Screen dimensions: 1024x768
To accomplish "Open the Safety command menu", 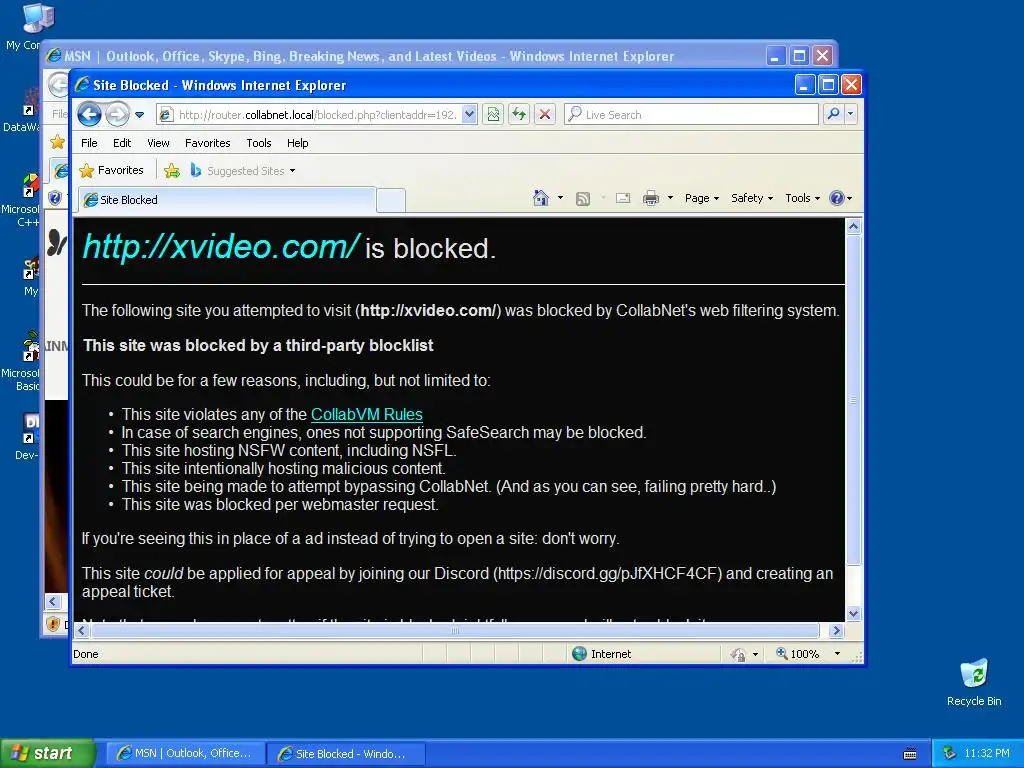I will (x=752, y=198).
